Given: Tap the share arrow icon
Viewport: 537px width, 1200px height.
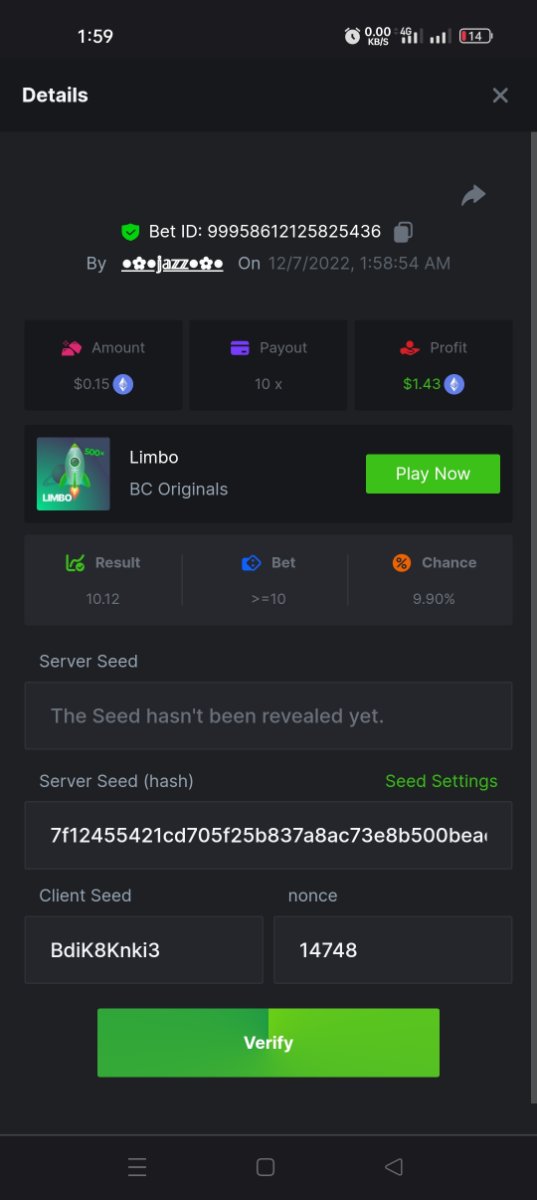Looking at the screenshot, I should click(x=473, y=195).
